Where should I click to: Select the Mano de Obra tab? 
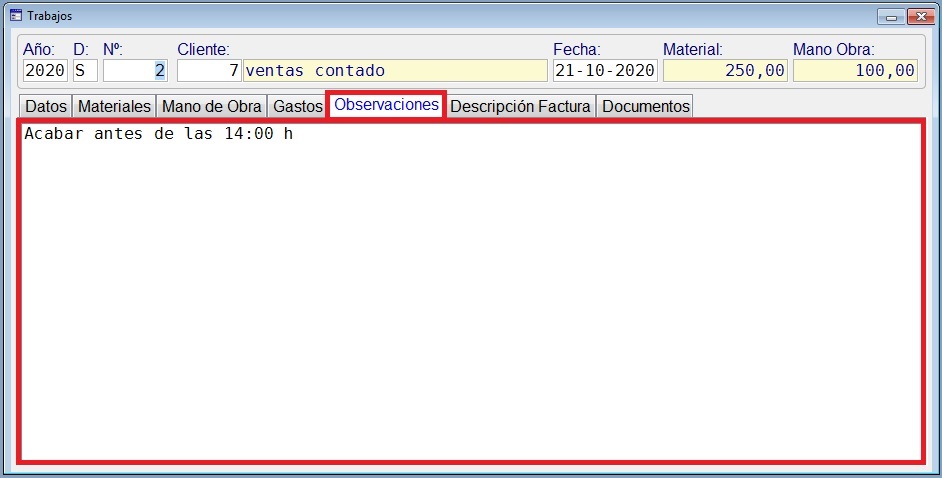point(211,106)
